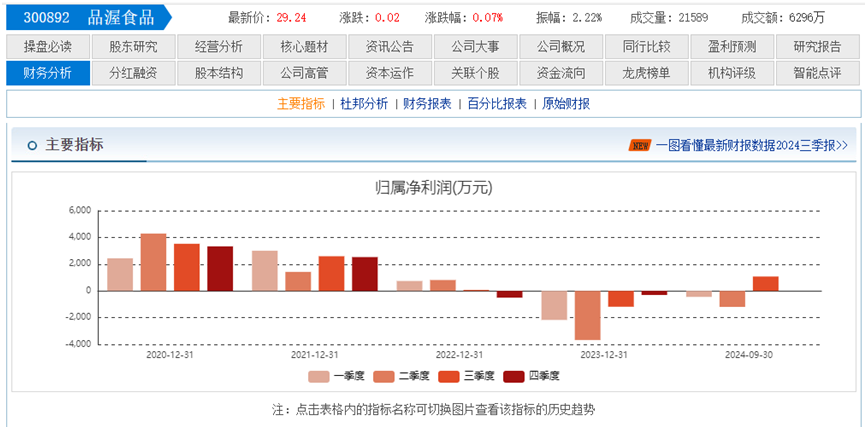Viewport: 867px width, 429px height.
Task: Click the 最新价 29.24 value
Action: (x=291, y=18)
